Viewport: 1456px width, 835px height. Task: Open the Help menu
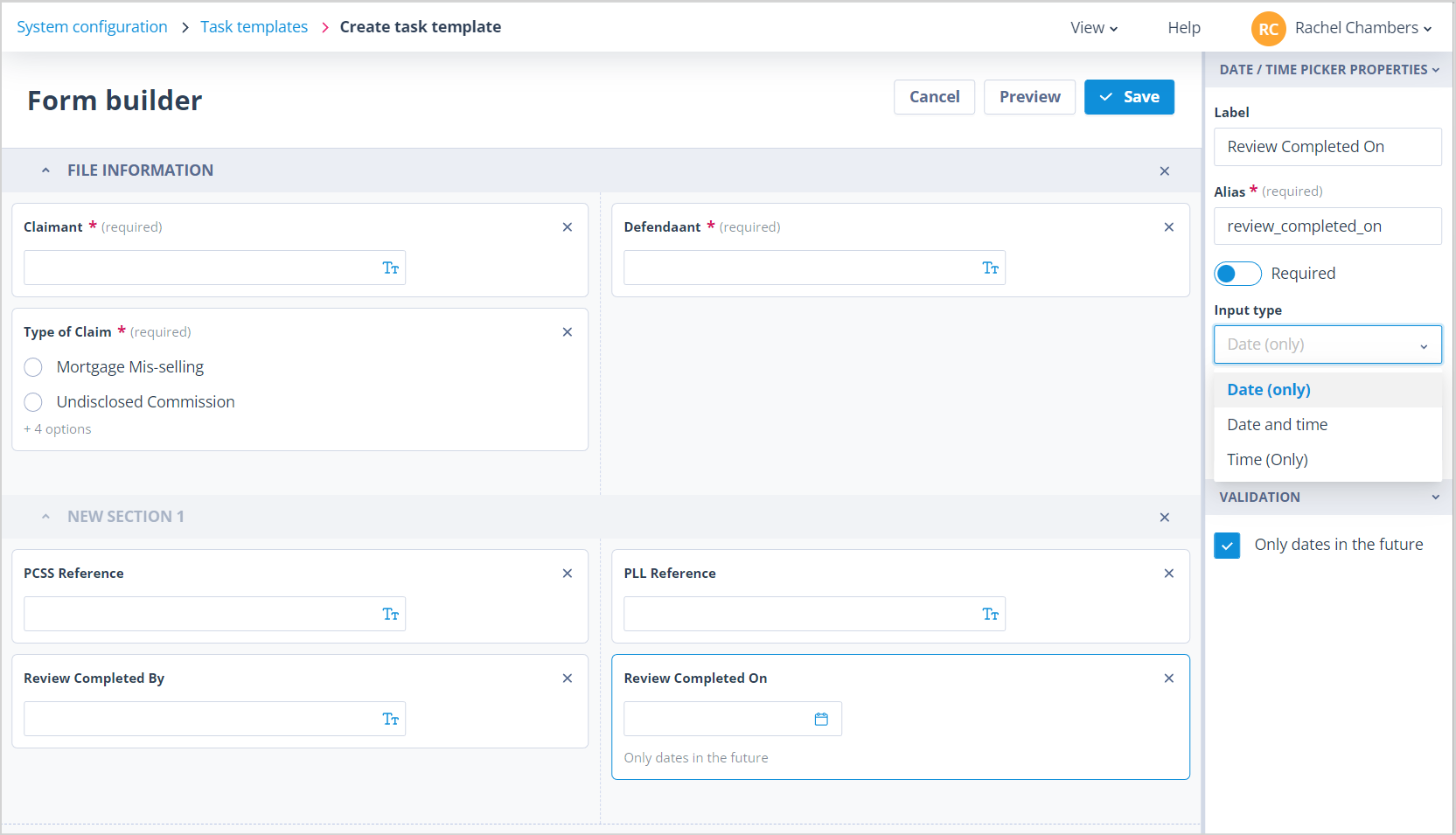[1184, 28]
